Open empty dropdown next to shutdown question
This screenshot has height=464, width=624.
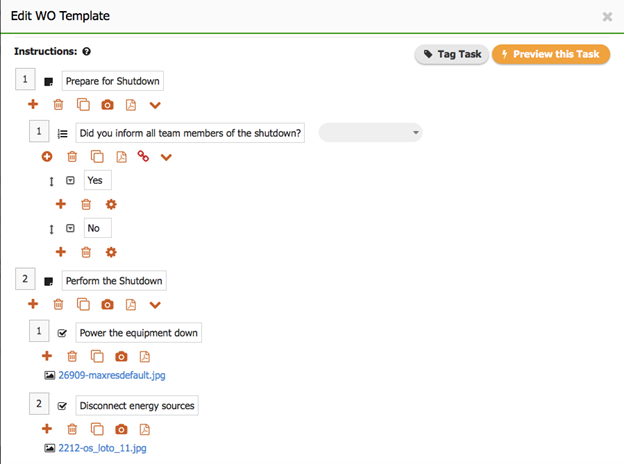(370, 133)
